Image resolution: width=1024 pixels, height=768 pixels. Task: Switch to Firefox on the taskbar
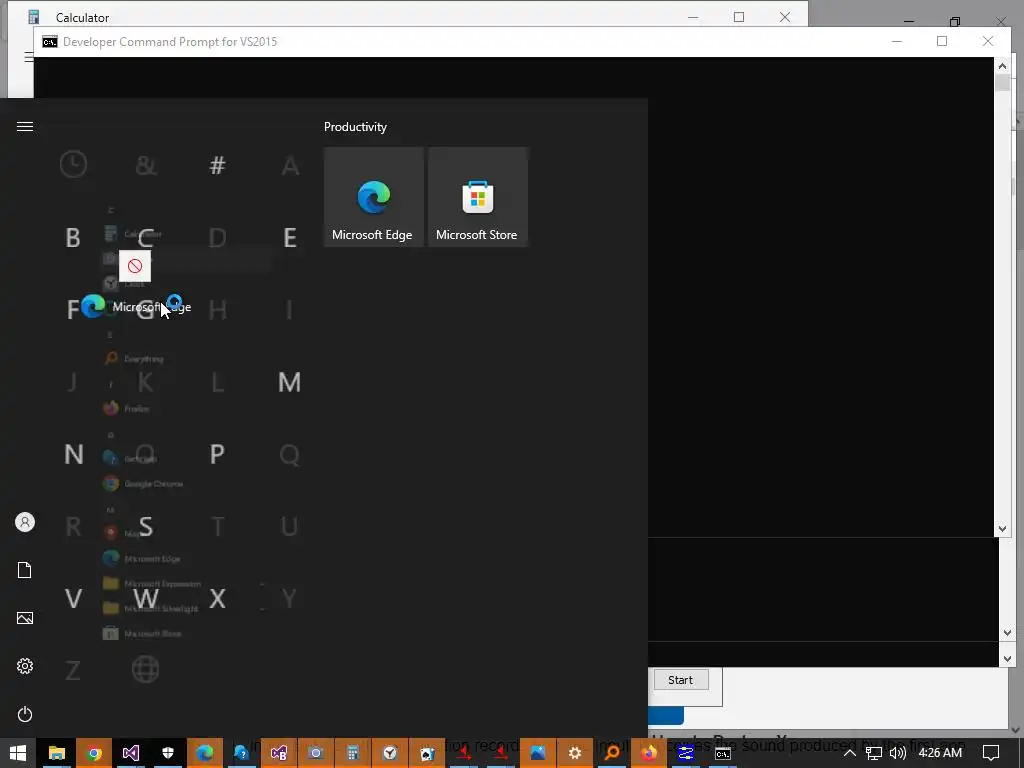click(648, 753)
